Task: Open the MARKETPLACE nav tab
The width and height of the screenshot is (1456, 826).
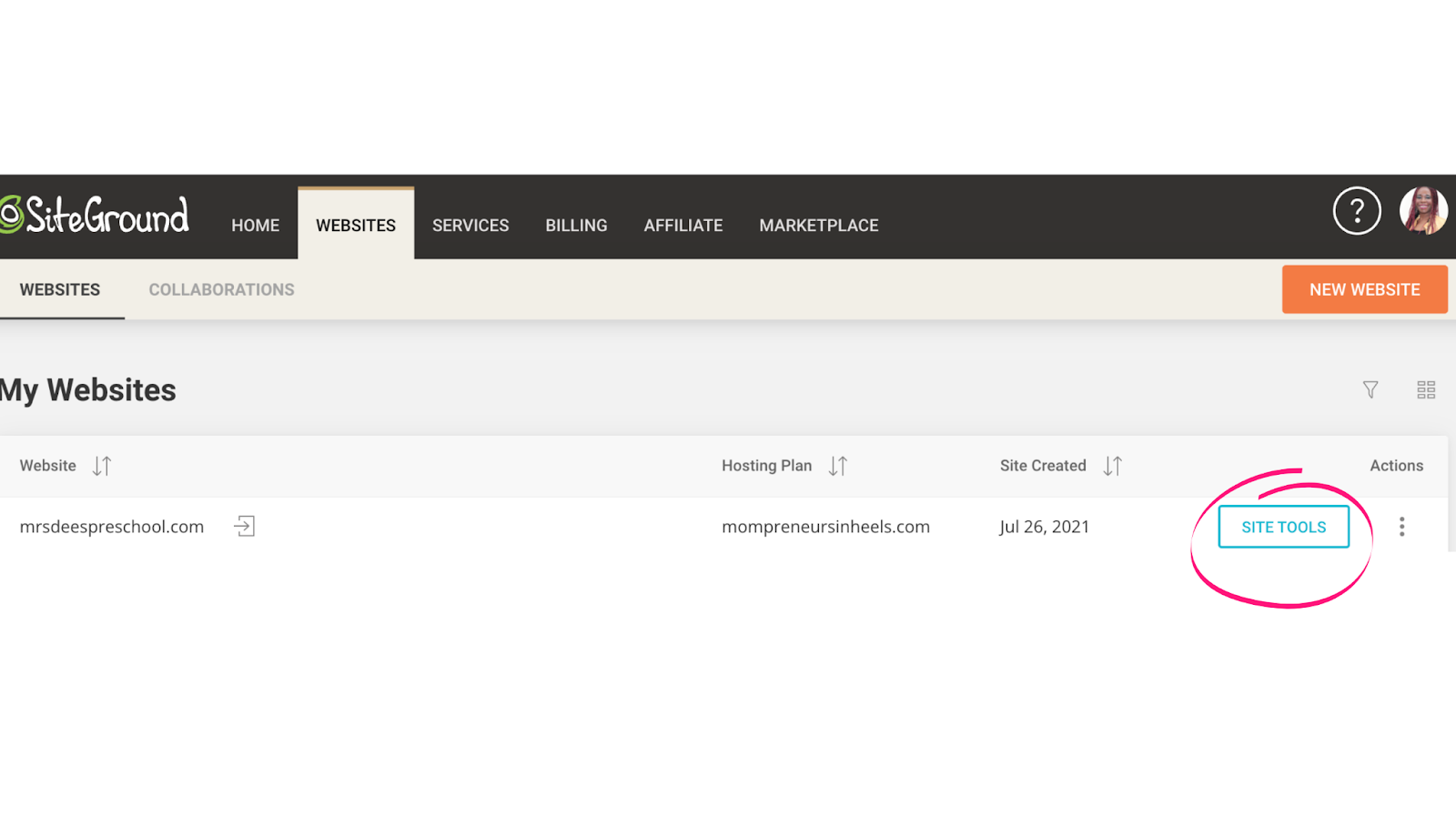Action: tap(819, 226)
